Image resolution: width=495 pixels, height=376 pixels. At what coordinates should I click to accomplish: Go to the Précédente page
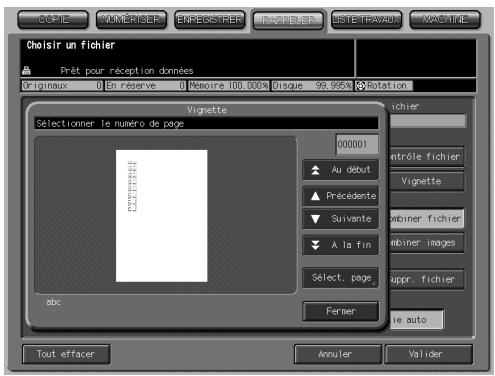point(341,196)
